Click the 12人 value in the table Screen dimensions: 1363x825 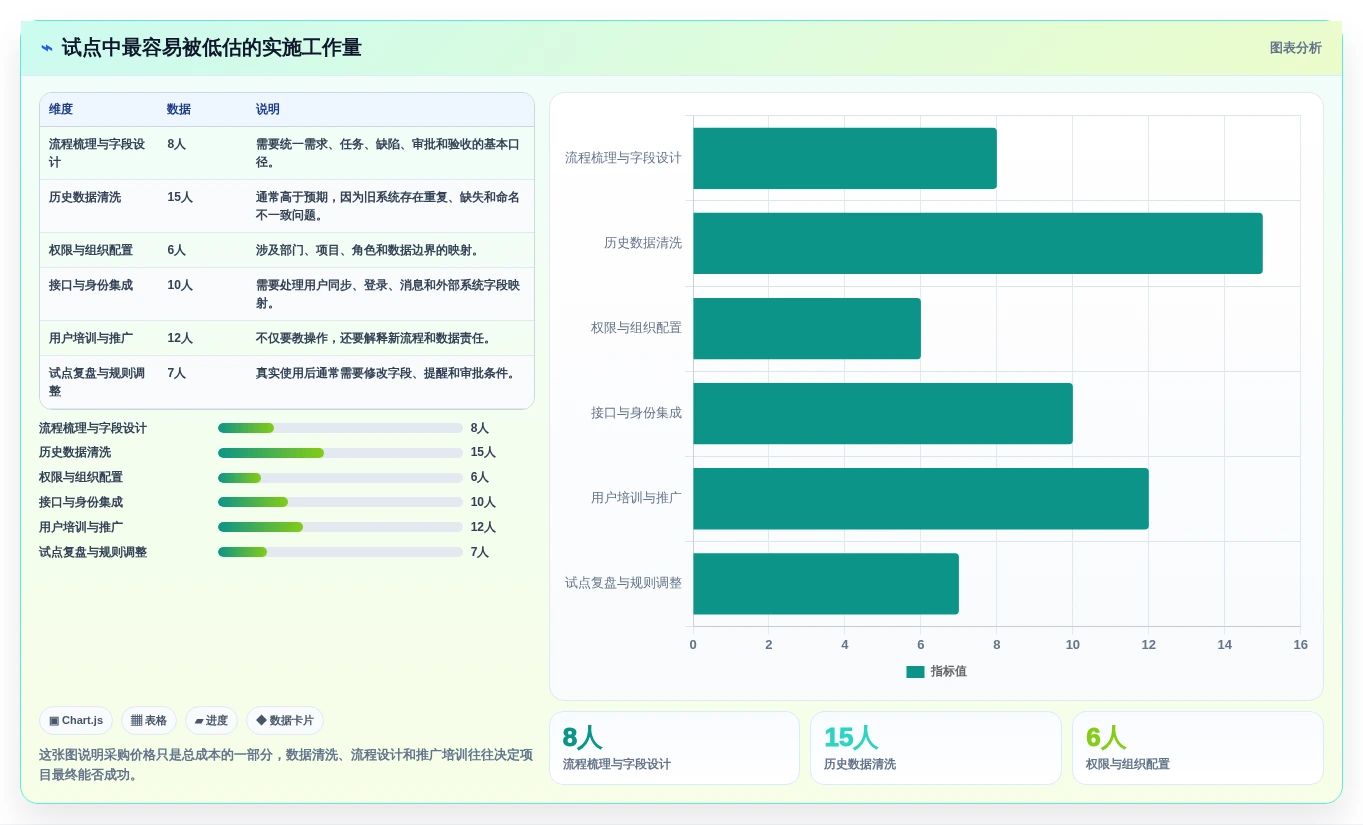(180, 338)
